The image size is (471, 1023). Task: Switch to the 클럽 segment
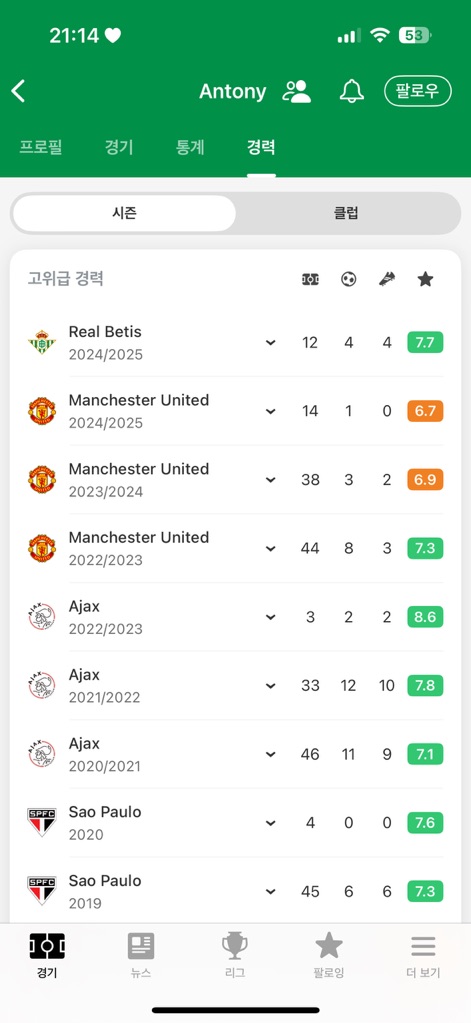coord(346,213)
